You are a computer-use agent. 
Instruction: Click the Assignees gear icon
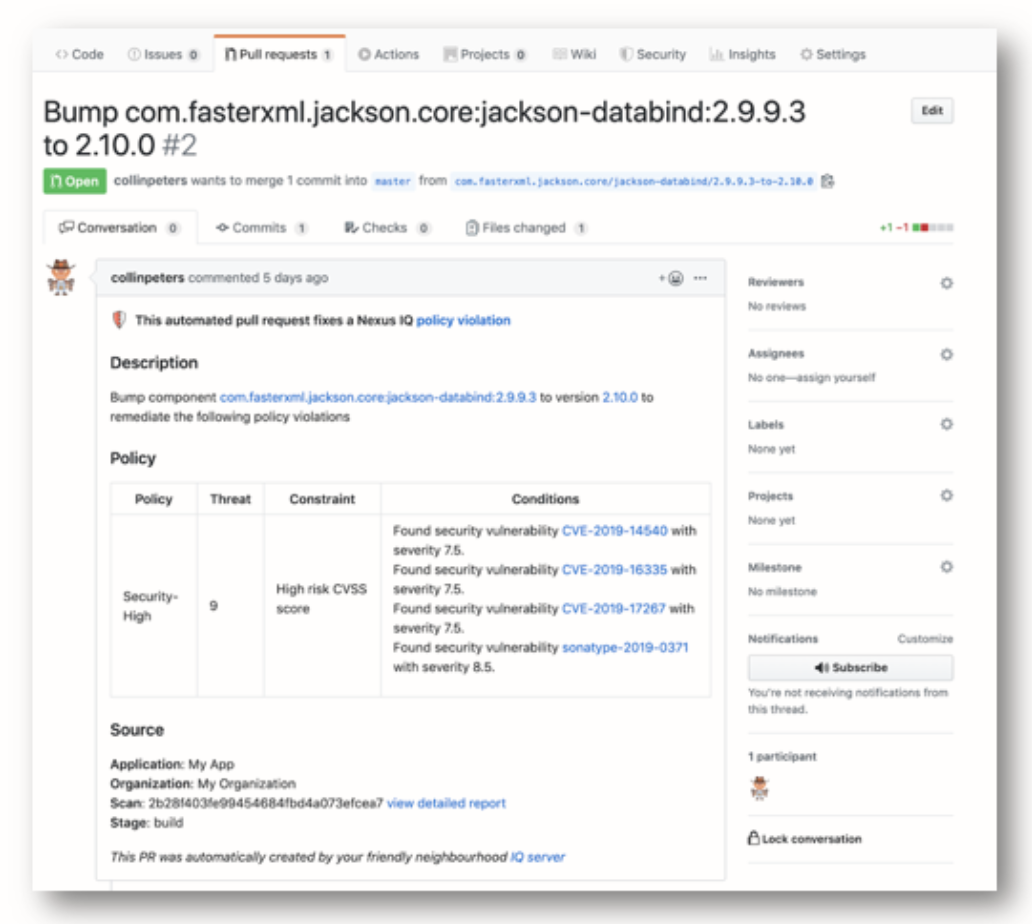946,354
